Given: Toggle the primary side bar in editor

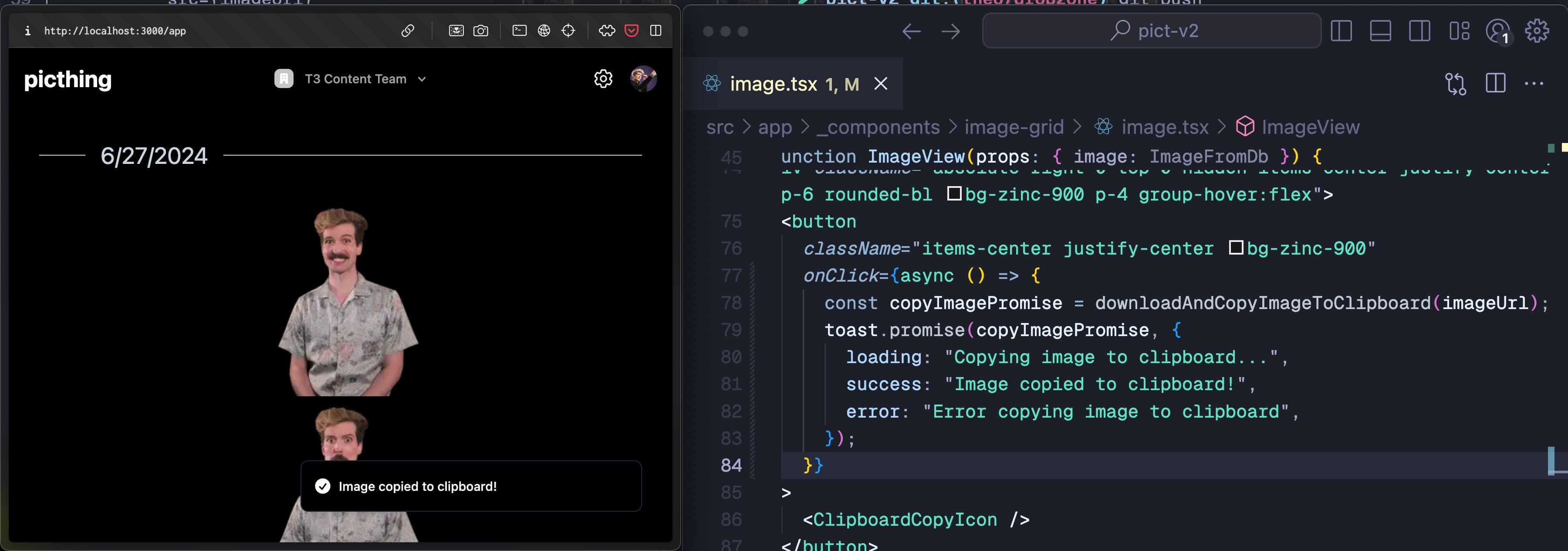Looking at the screenshot, I should tap(1341, 31).
